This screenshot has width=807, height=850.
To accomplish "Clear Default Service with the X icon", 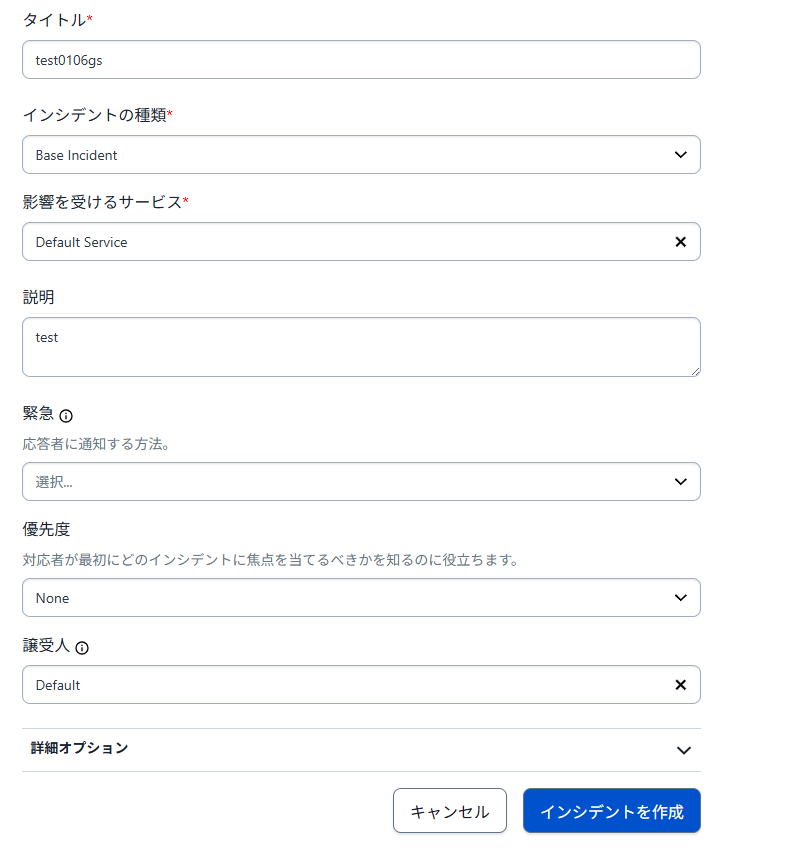I will [x=681, y=242].
